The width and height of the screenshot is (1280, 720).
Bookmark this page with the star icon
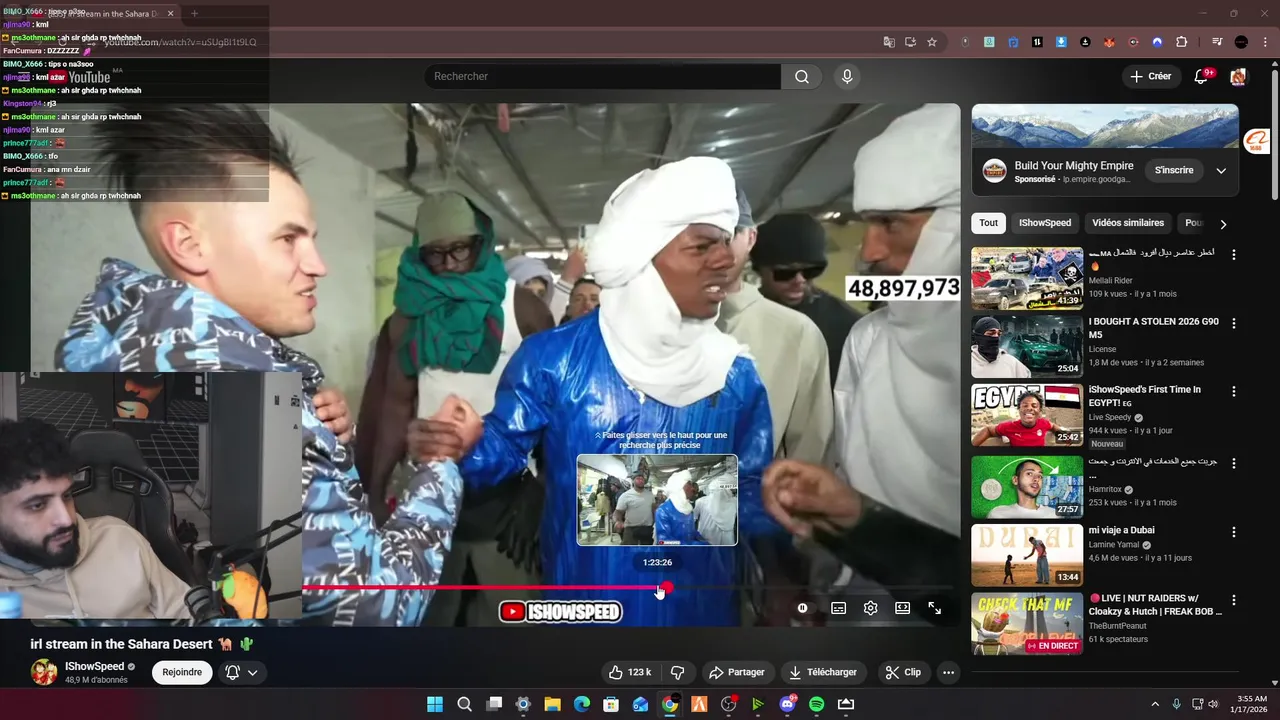coord(932,42)
